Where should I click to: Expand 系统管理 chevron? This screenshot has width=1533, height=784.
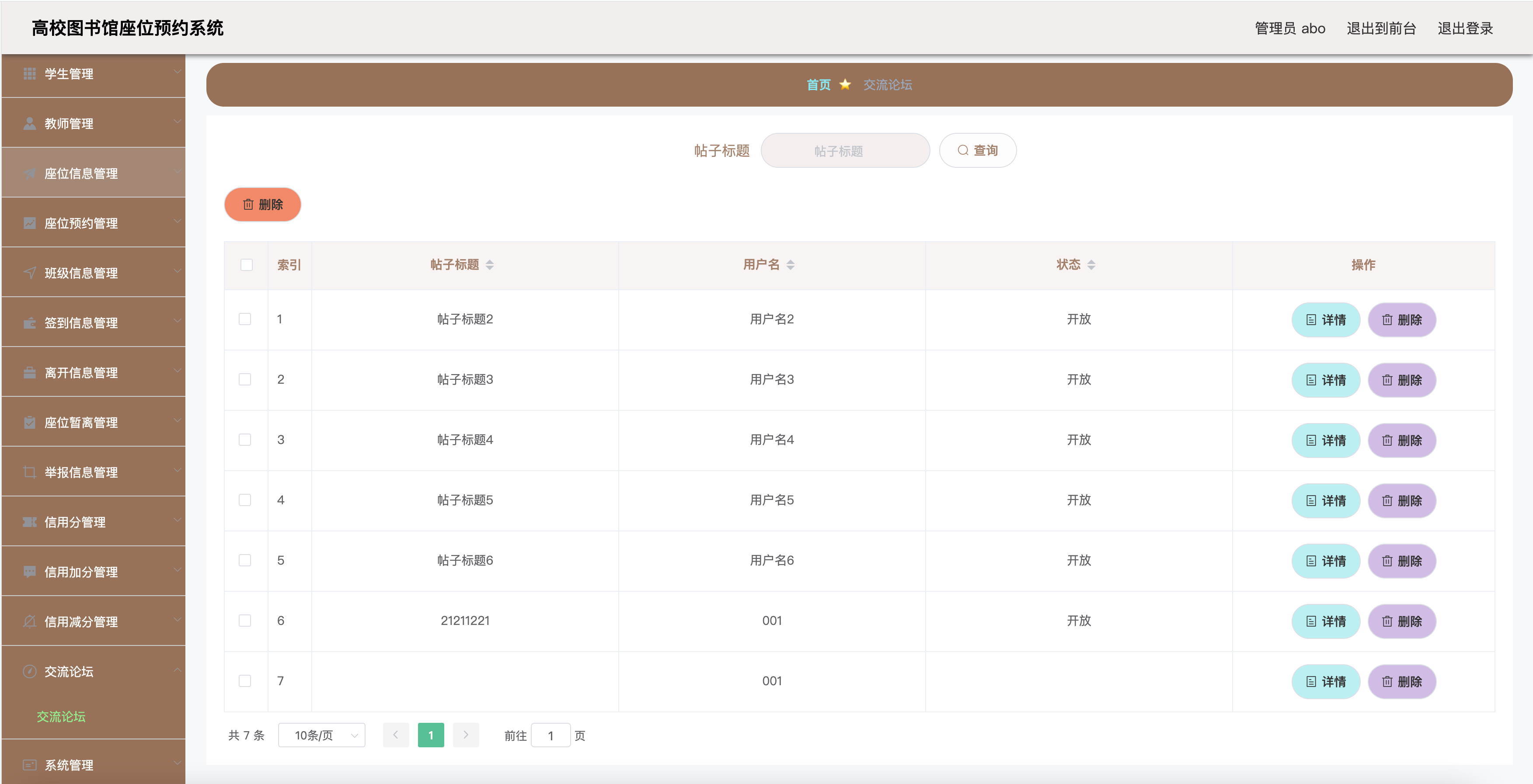tap(177, 763)
